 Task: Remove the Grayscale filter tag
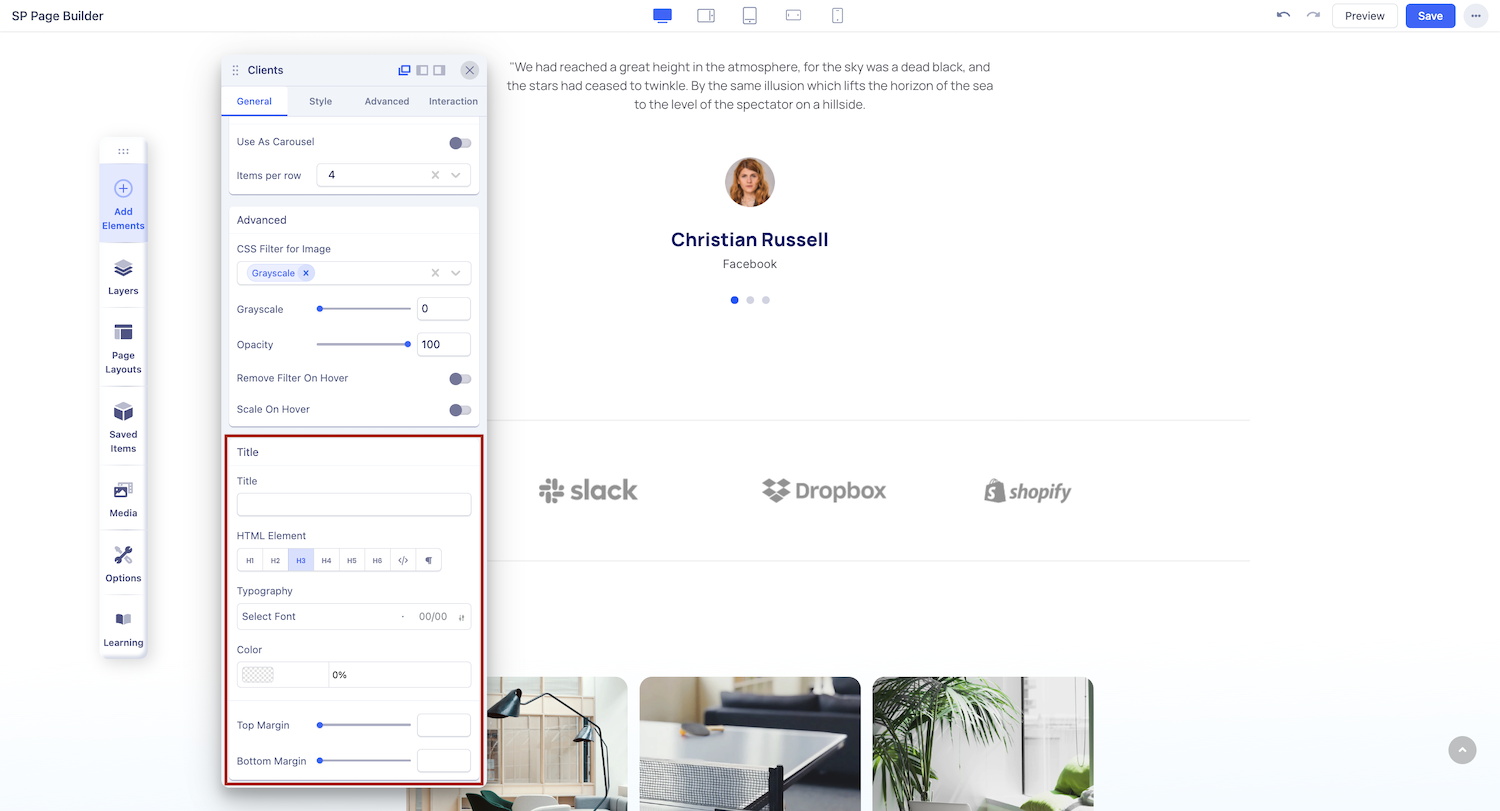[306, 273]
